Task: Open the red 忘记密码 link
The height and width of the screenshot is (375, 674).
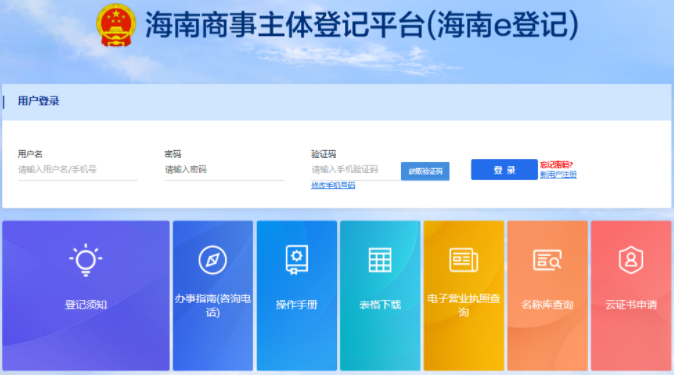Action: tap(556, 164)
